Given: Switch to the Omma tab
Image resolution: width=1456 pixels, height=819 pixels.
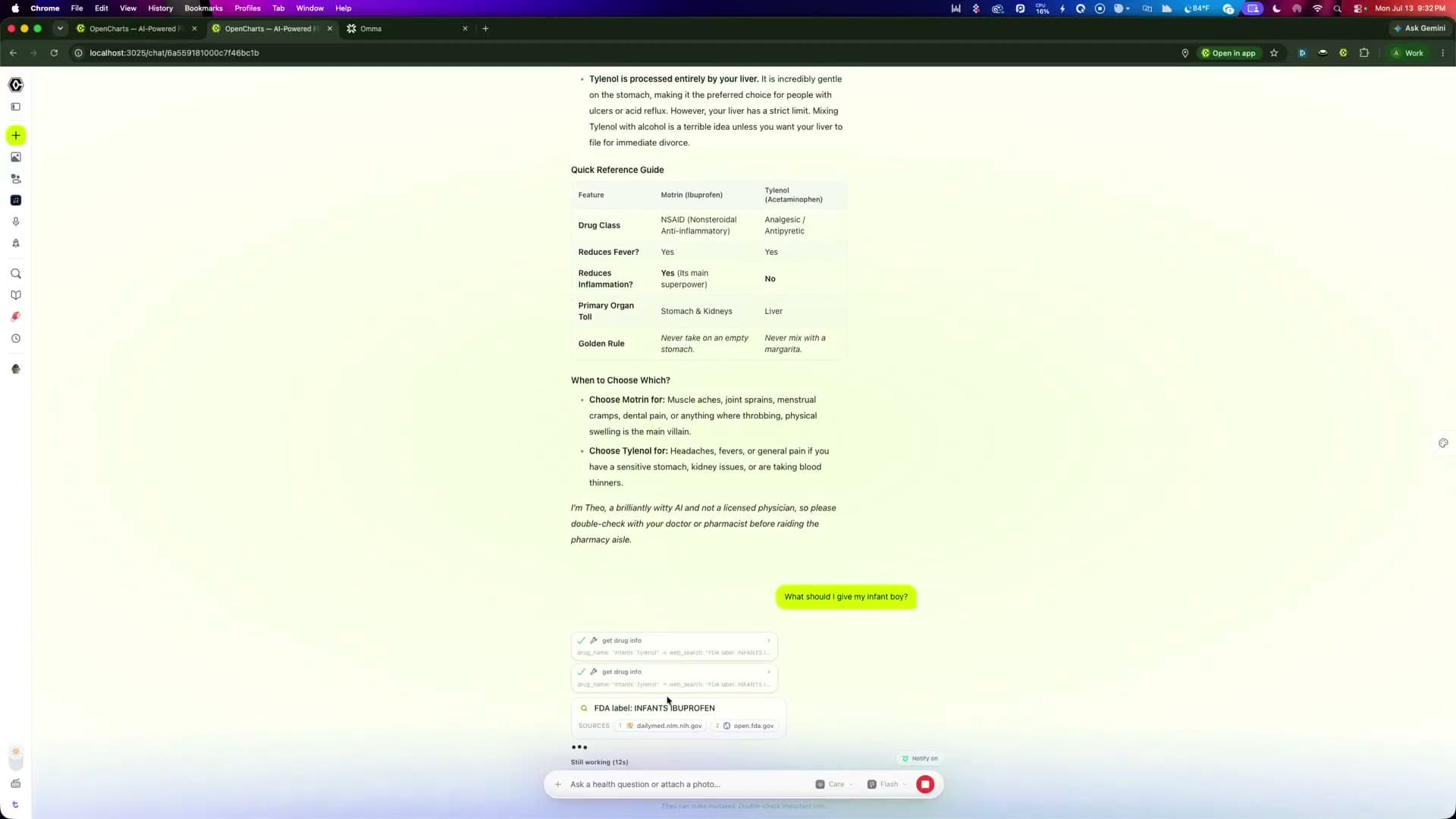Looking at the screenshot, I should click(x=407, y=29).
